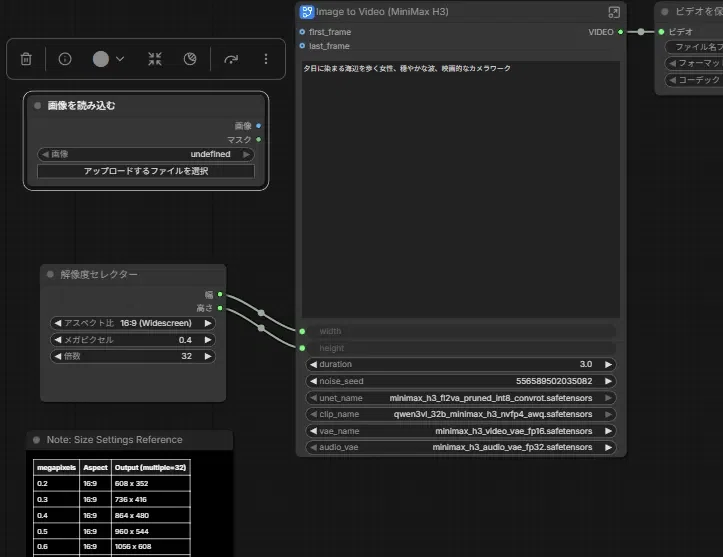Select previous image with left arrow
Image resolution: width=723 pixels, height=557 pixels.
click(x=45, y=154)
